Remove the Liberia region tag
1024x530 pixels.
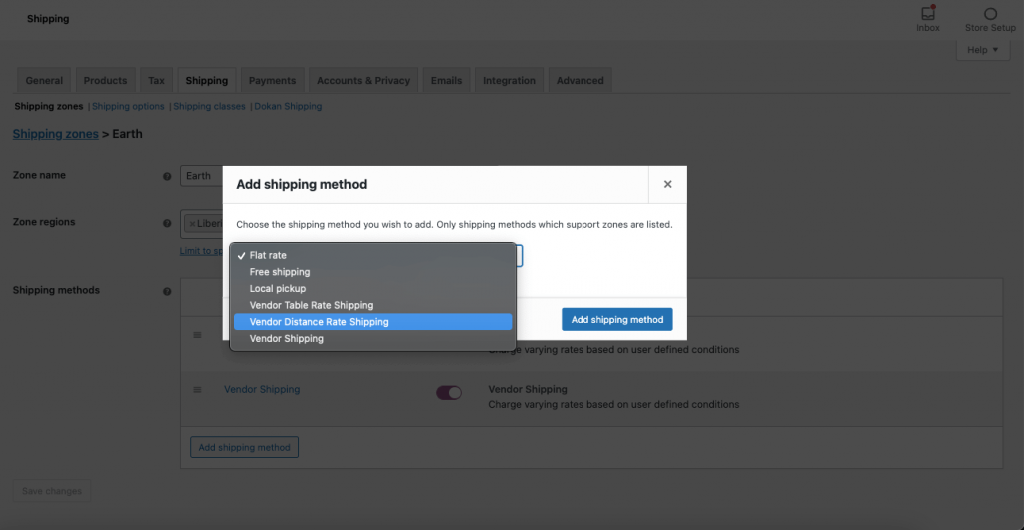point(192,224)
